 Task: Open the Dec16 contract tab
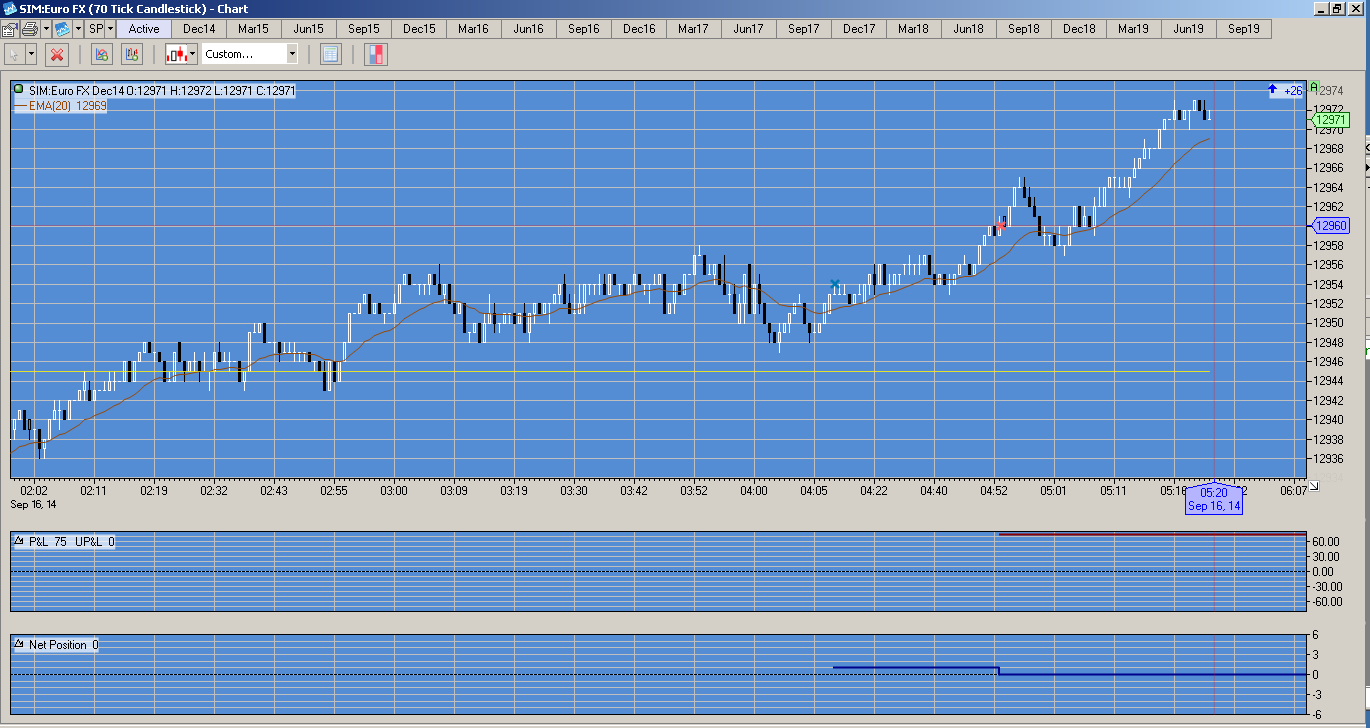click(639, 28)
